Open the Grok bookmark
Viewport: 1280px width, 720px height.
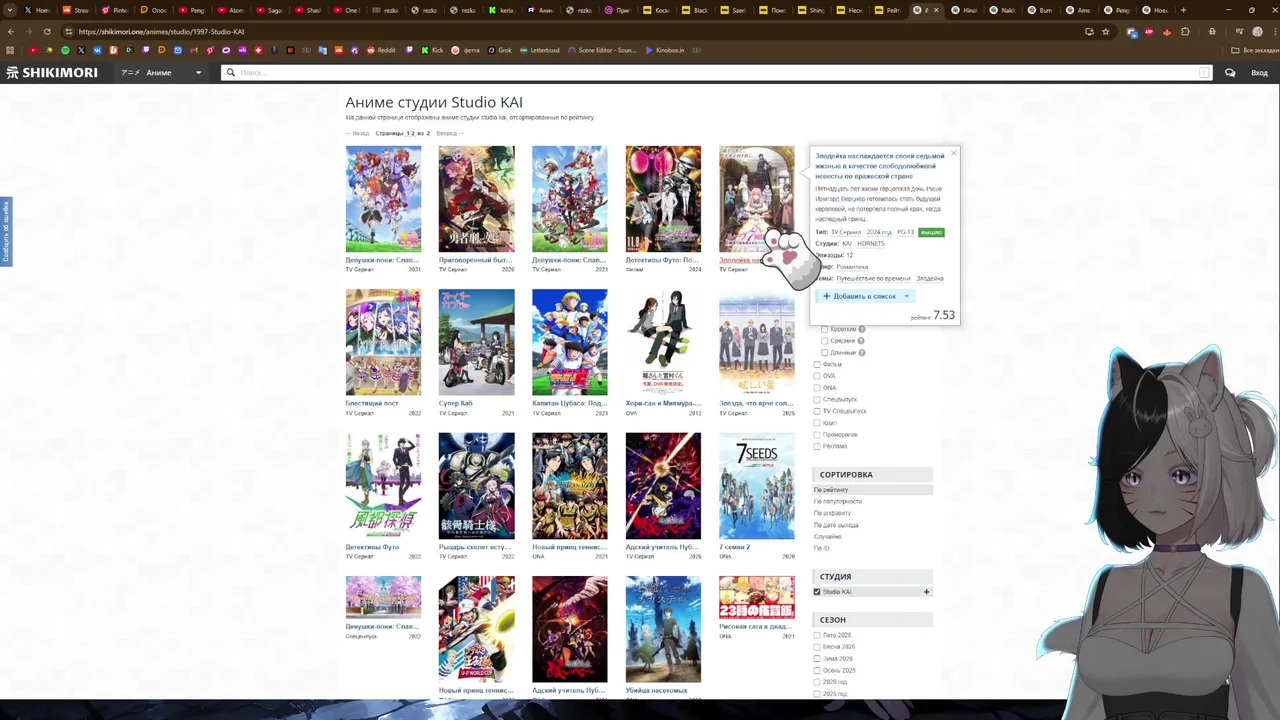499,50
